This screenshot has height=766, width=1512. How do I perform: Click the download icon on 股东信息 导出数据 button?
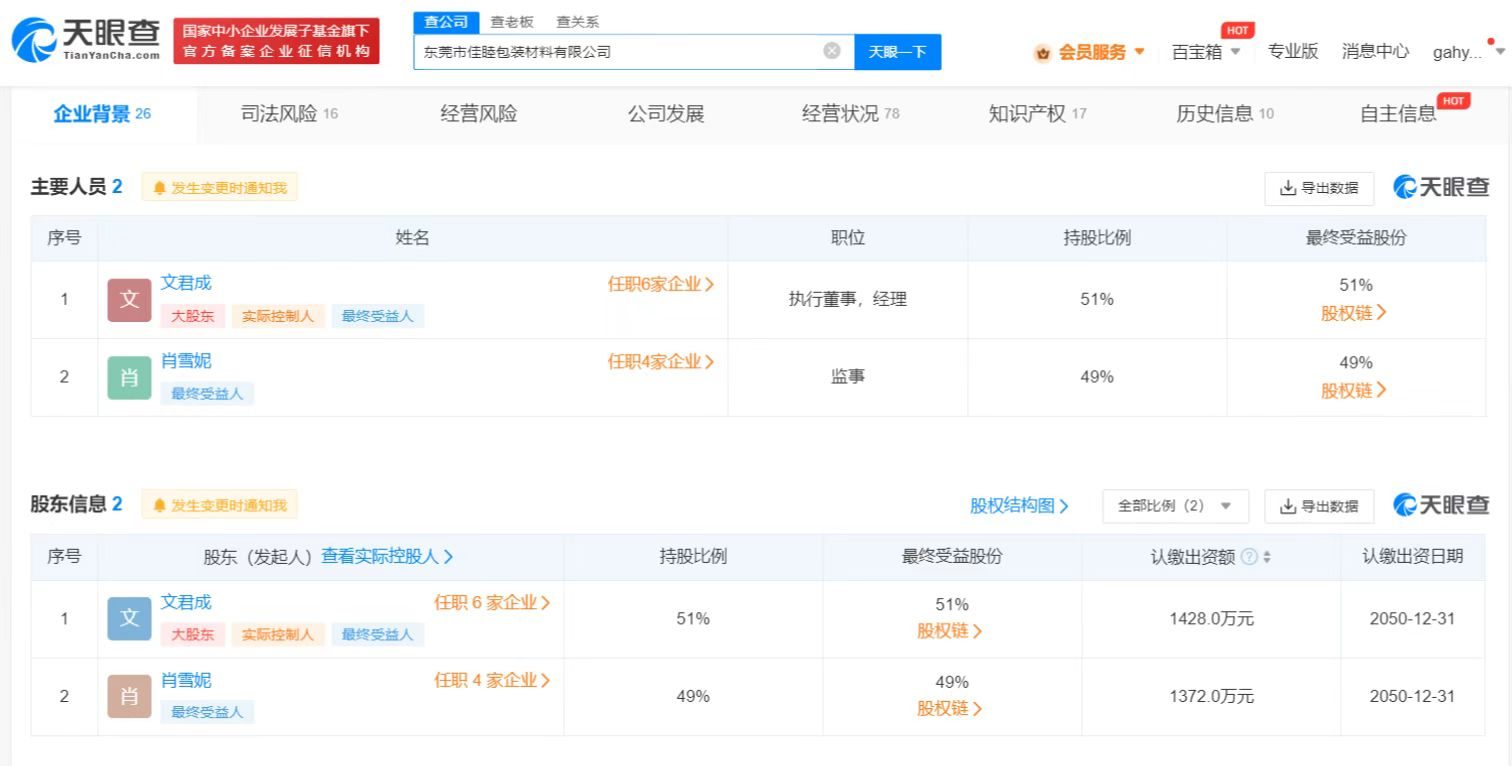(1287, 505)
